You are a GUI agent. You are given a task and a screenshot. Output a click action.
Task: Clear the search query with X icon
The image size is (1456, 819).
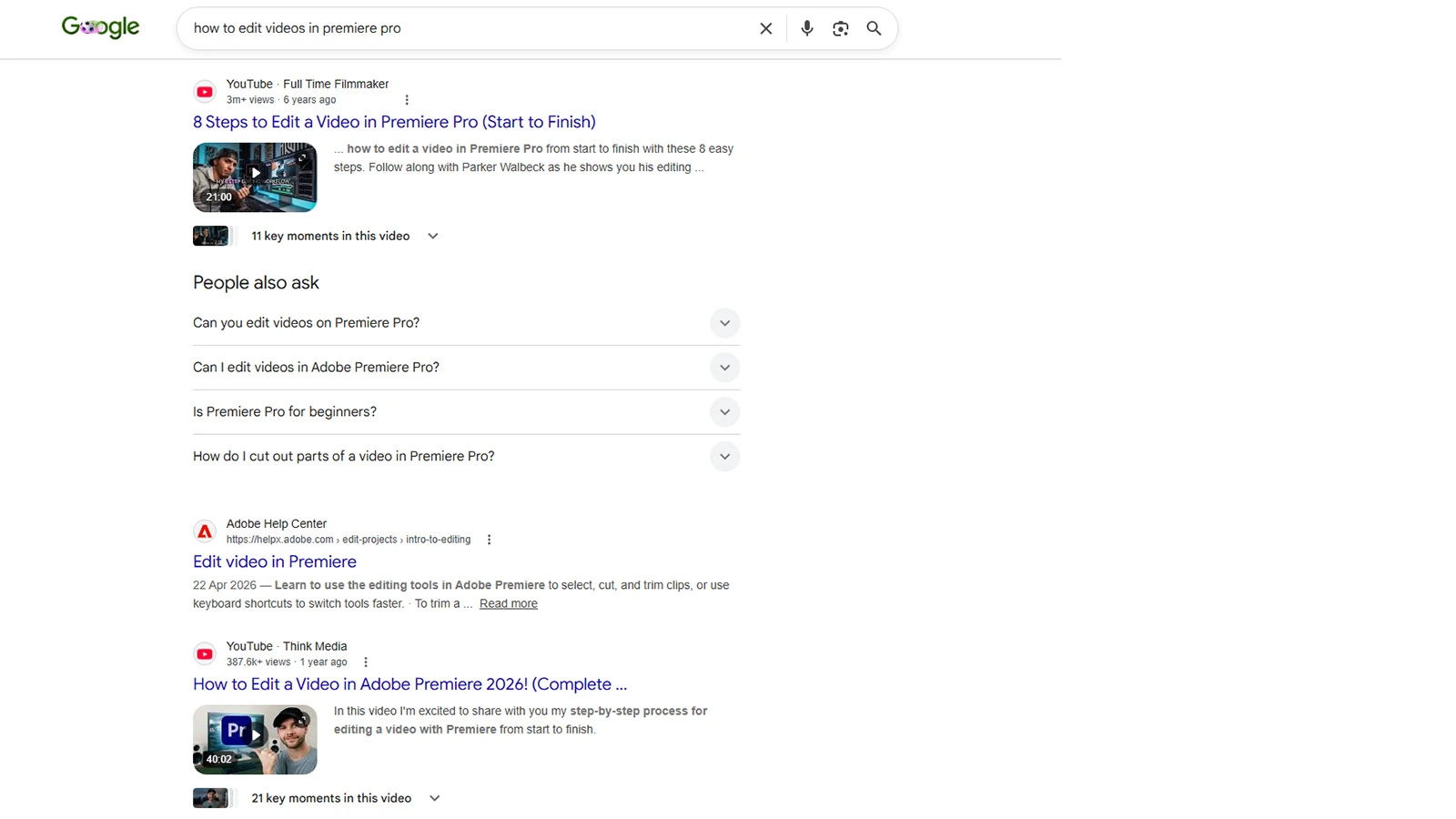coord(766,28)
